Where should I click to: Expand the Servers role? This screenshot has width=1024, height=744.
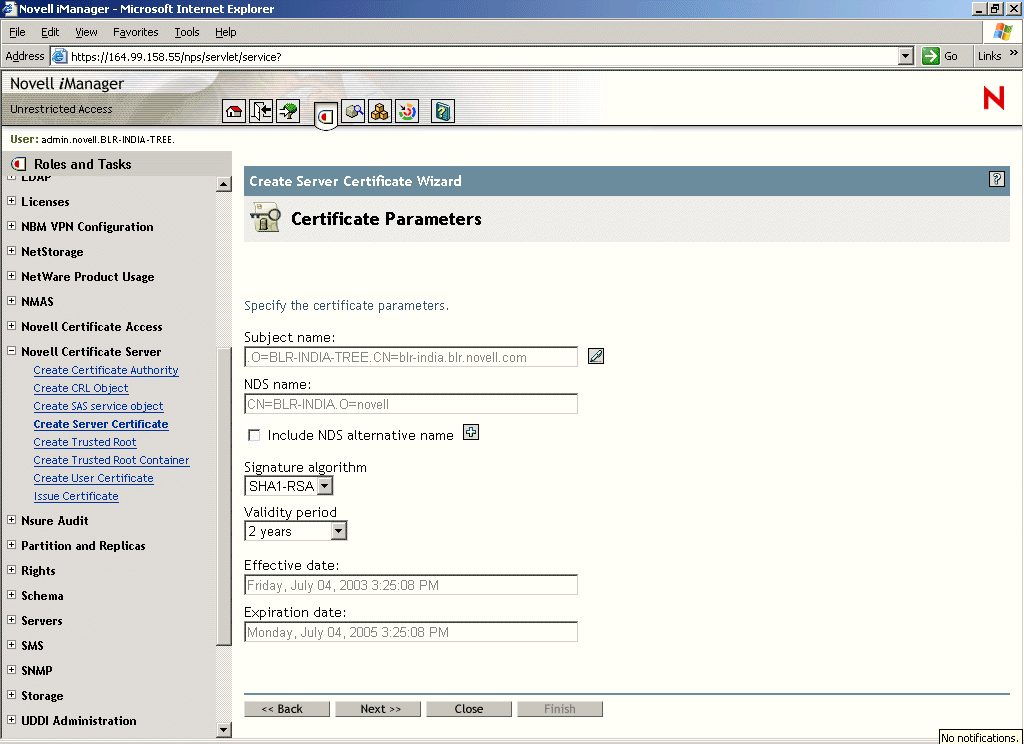pyautogui.click(x=11, y=619)
